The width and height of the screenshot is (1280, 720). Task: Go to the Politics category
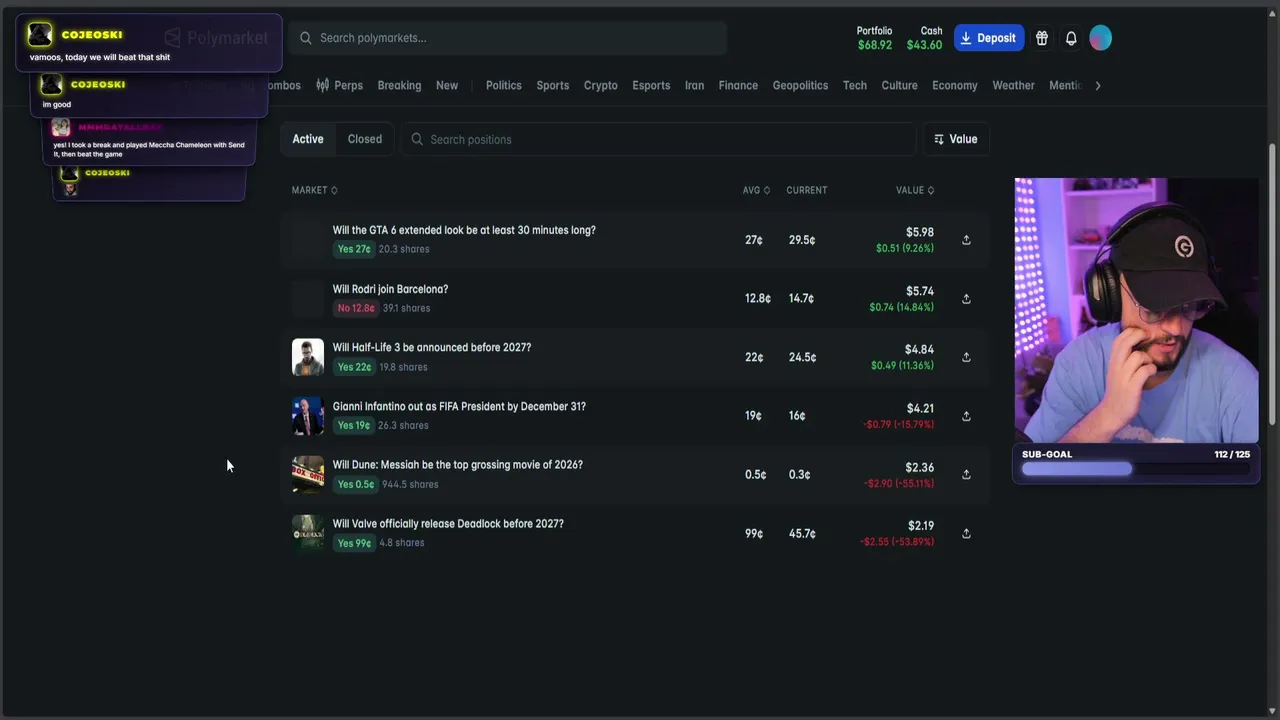pos(504,85)
